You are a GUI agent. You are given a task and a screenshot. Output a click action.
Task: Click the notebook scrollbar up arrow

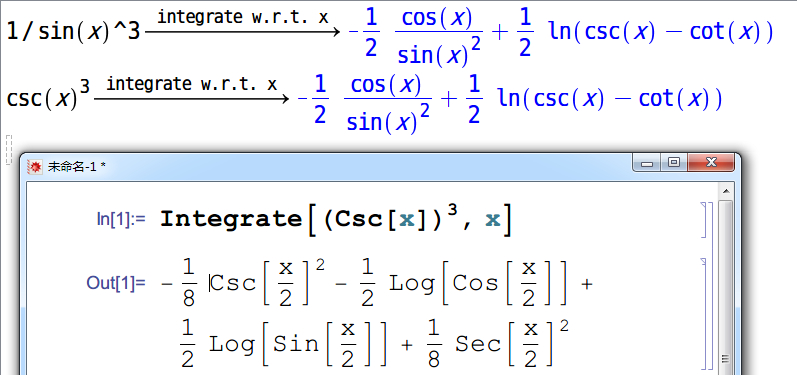(726, 191)
